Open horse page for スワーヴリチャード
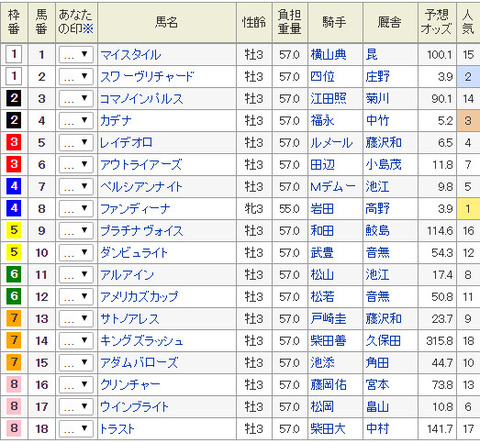Screen dimensions: 480x443 point(147,77)
